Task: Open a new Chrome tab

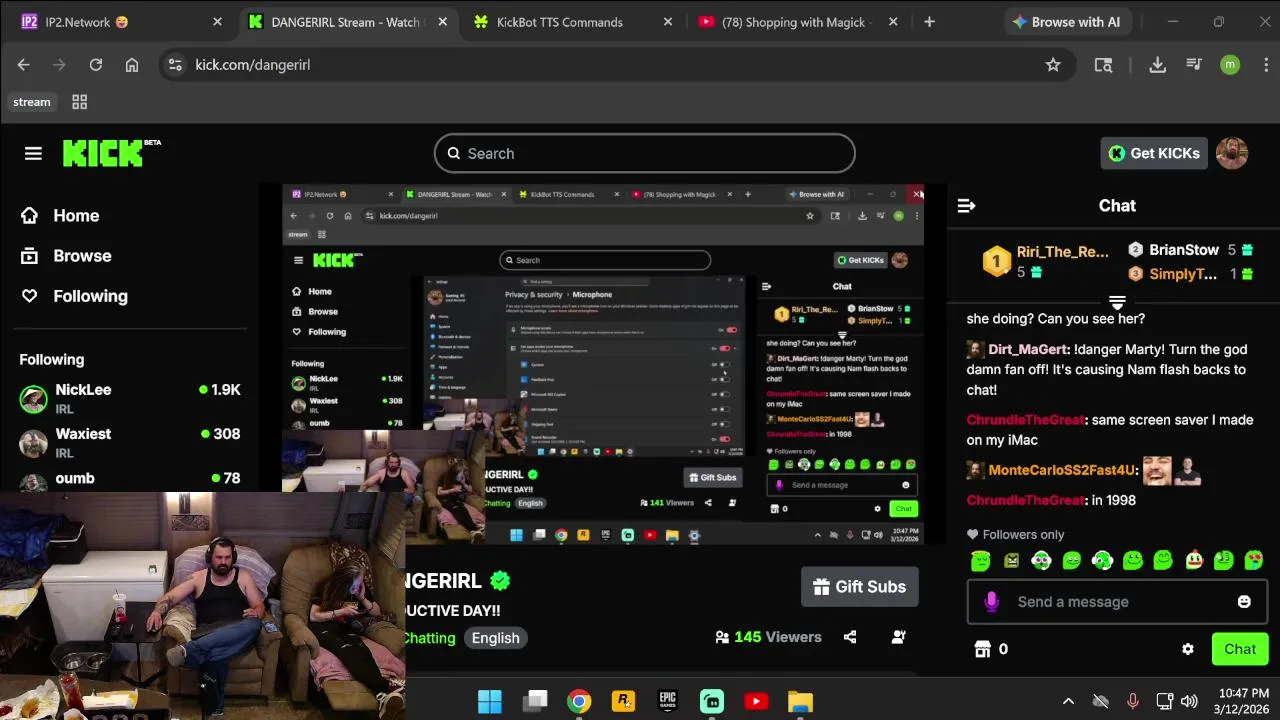Action: click(x=929, y=22)
